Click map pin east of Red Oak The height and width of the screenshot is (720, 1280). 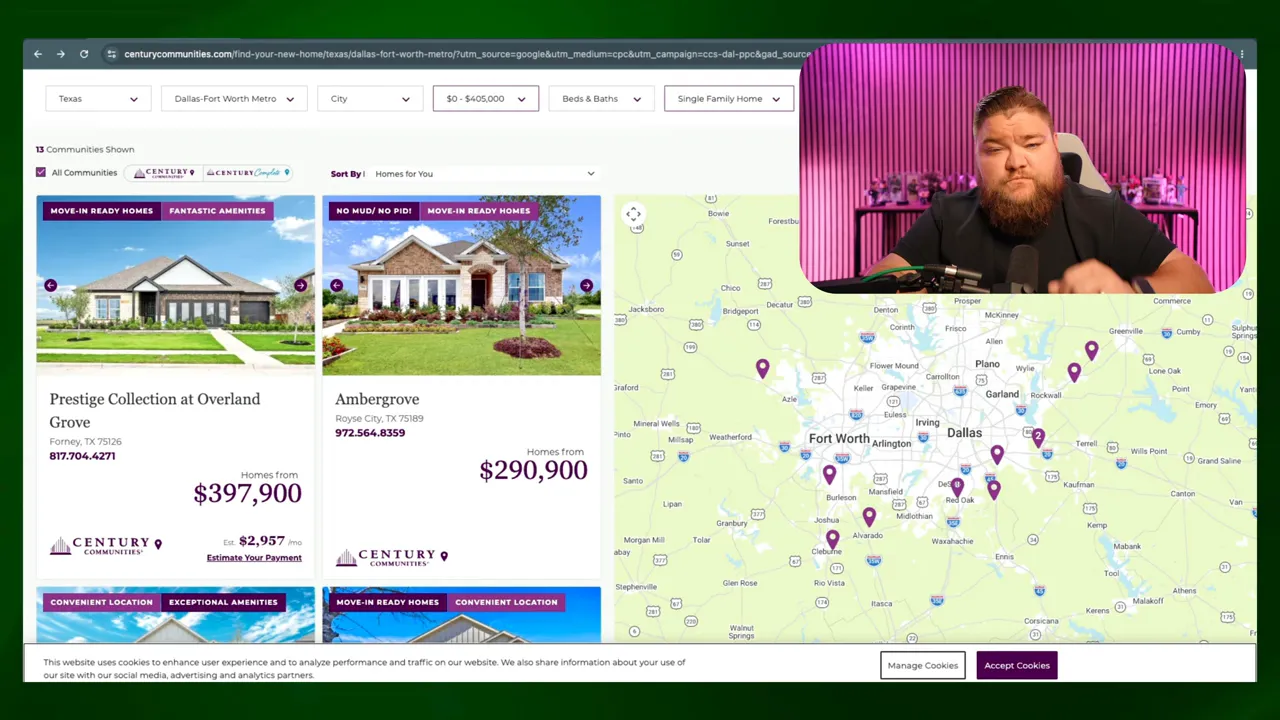pyautogui.click(x=993, y=490)
